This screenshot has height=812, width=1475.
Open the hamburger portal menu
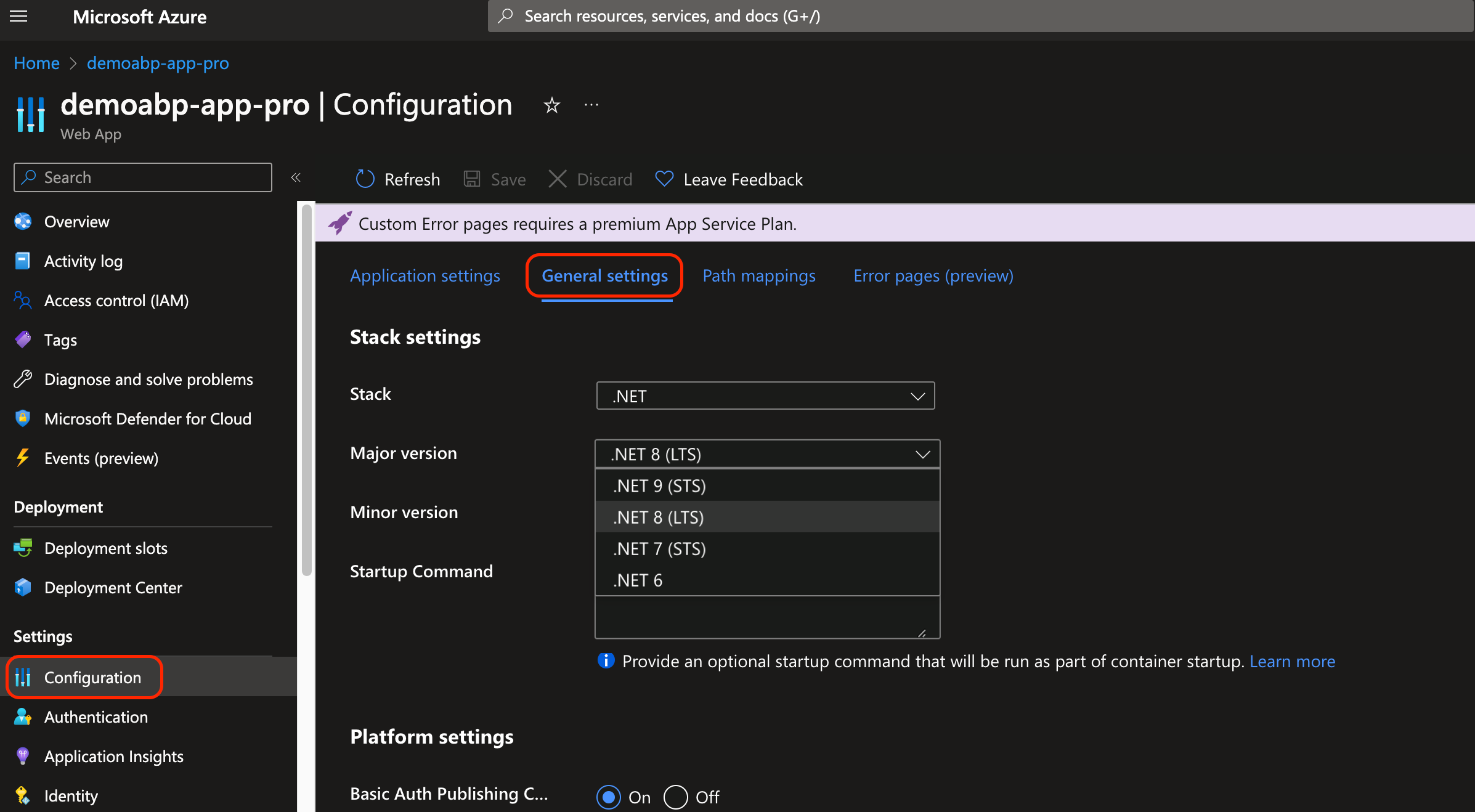(18, 16)
